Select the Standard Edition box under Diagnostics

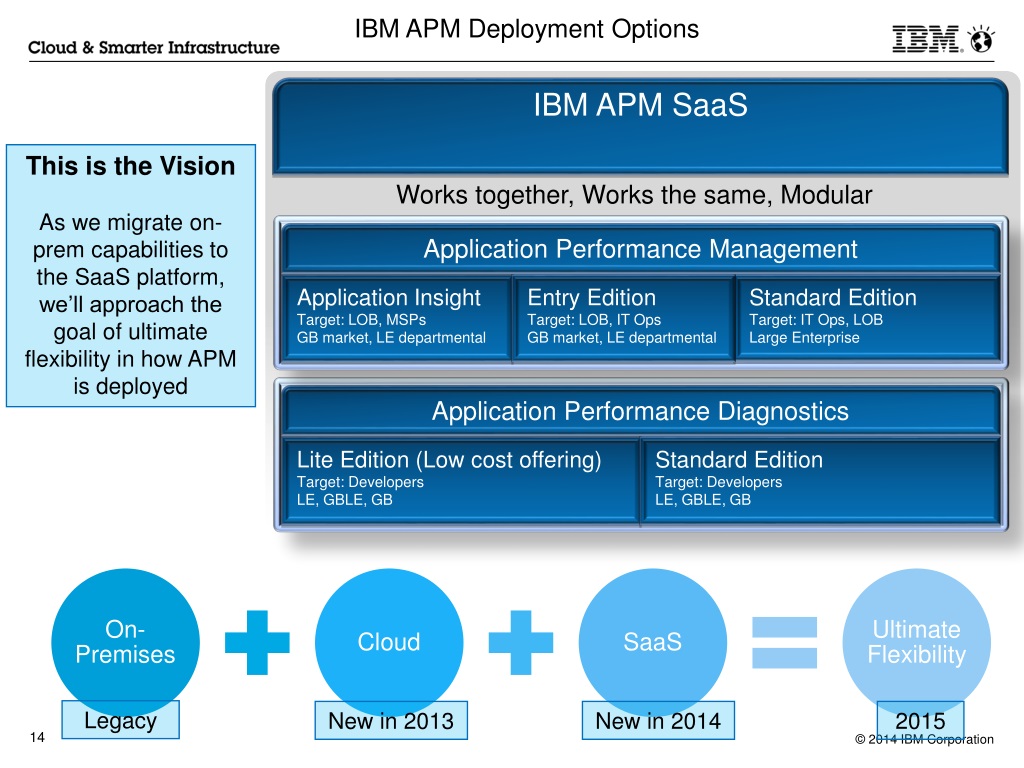coord(821,480)
